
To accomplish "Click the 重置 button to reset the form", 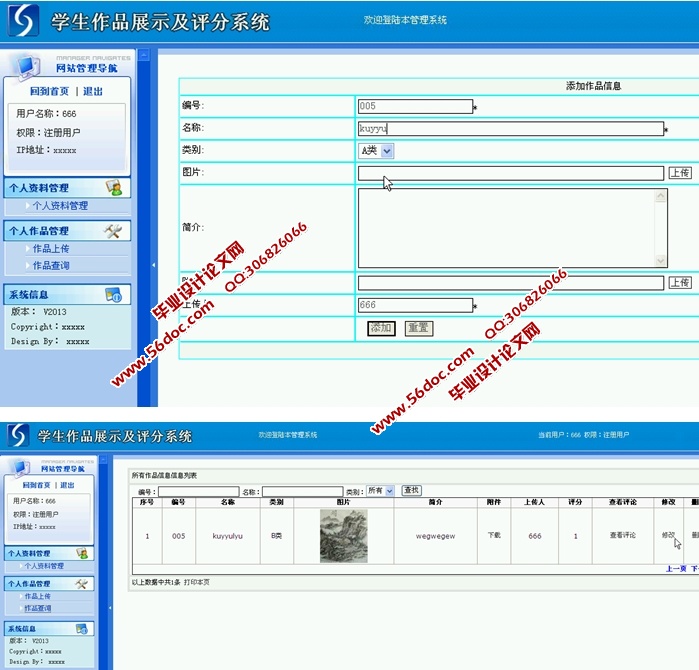I will (x=419, y=328).
